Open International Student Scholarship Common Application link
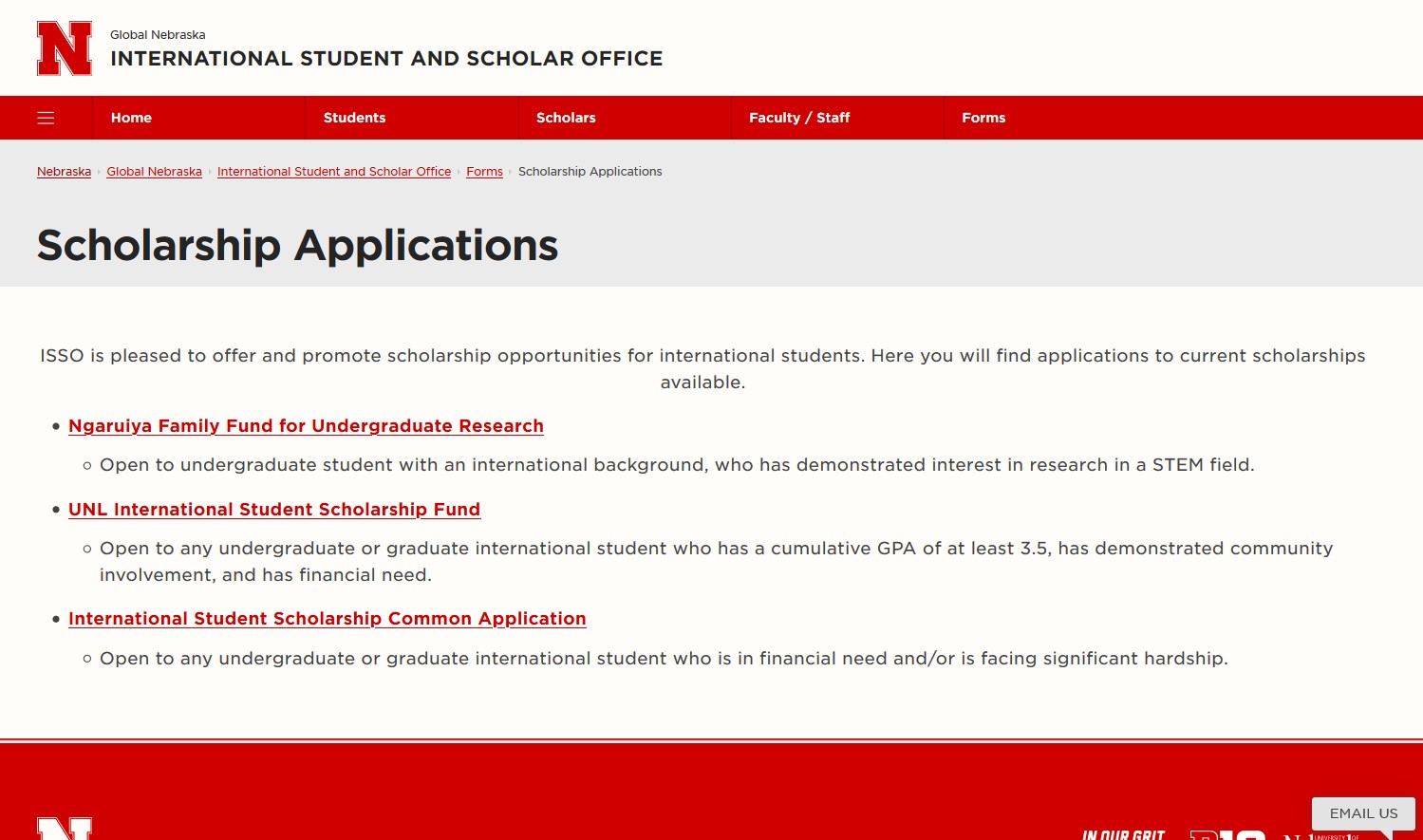The width and height of the screenshot is (1423, 840). [328, 619]
